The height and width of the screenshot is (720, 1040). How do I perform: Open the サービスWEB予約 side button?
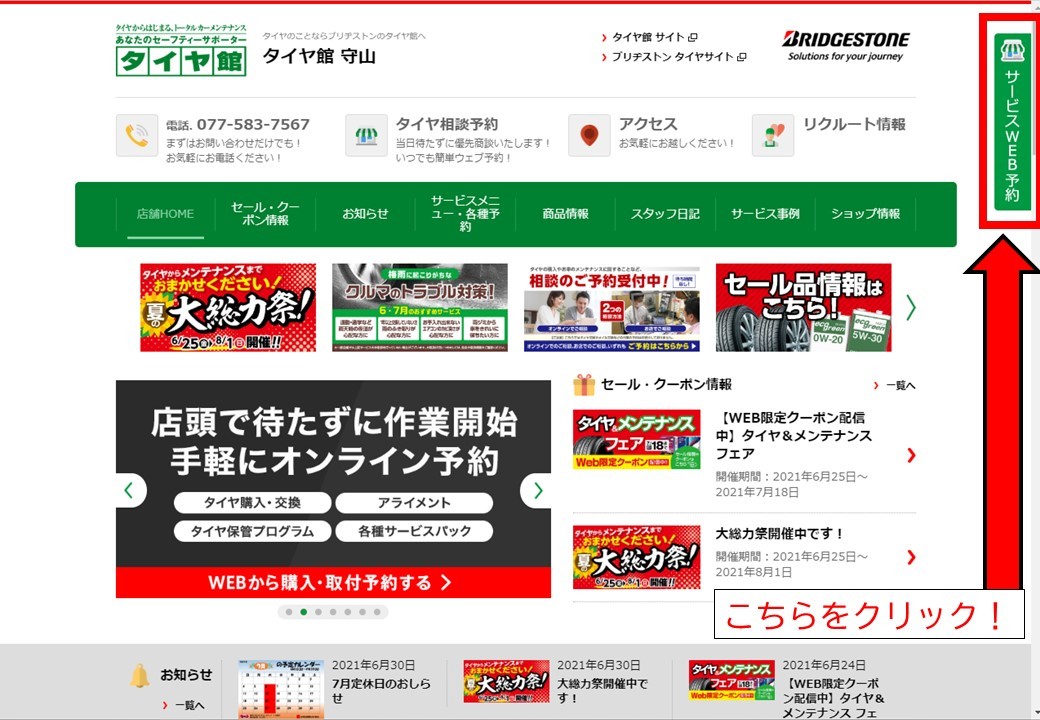[x=1011, y=122]
